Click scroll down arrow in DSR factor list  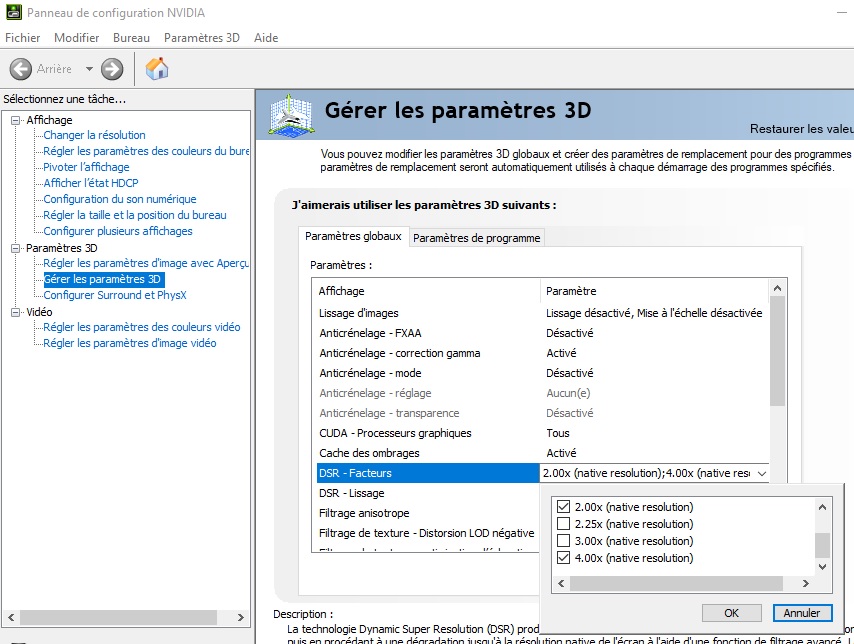822,567
